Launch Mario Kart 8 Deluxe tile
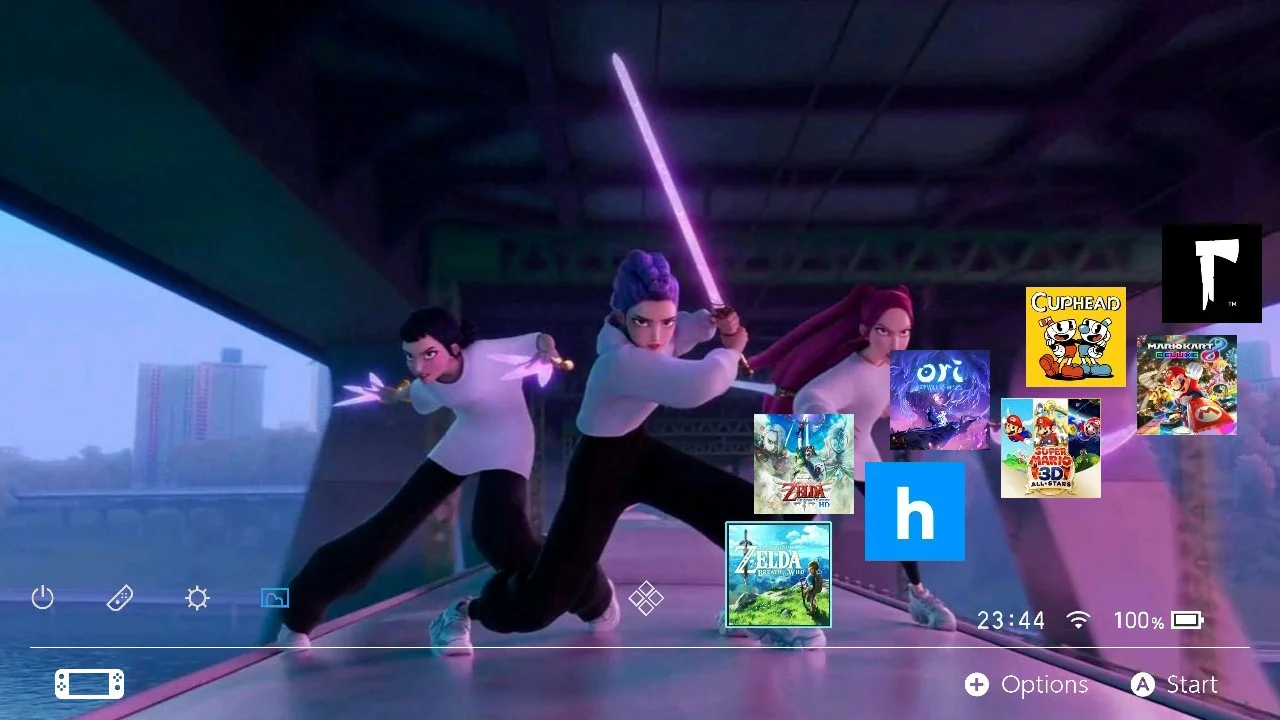Viewport: 1280px width, 720px height. tap(1187, 385)
